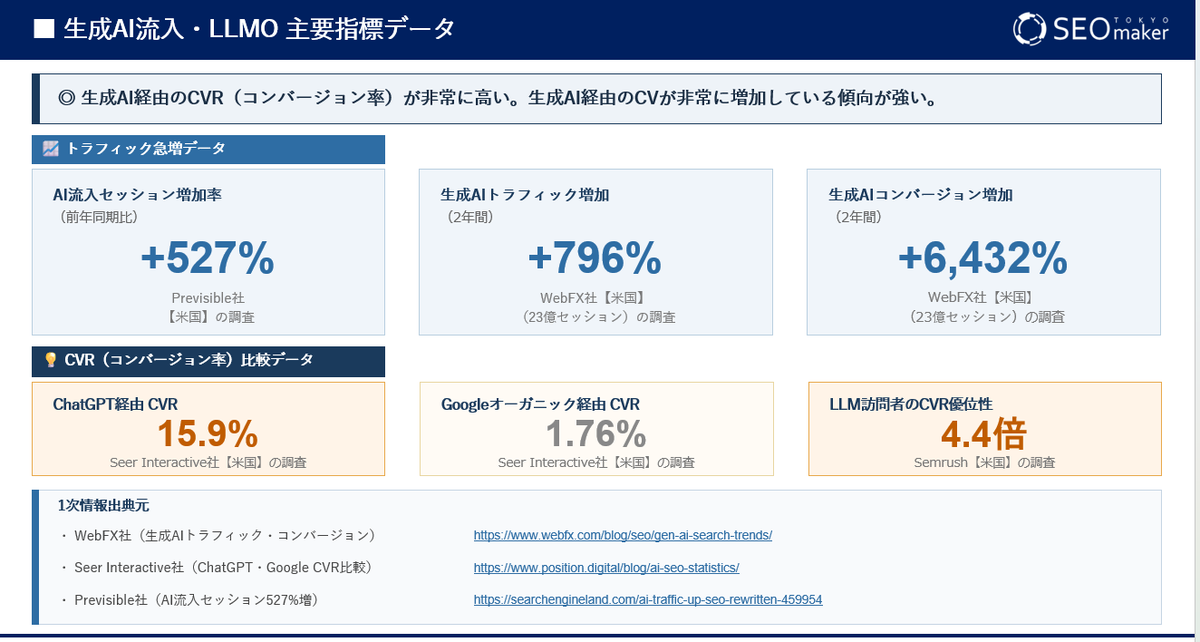Click Seer Interactive caption under 15.9%
1200x642 pixels.
click(208, 463)
